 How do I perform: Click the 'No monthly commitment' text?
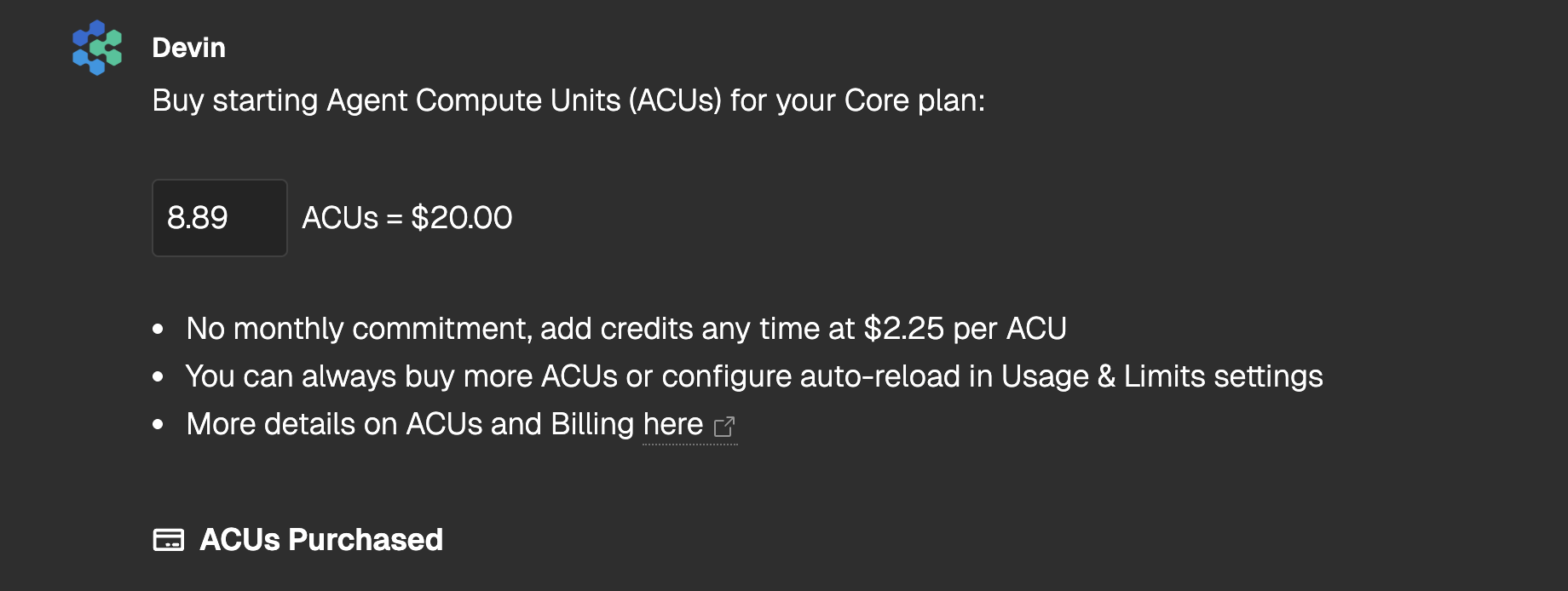357,329
